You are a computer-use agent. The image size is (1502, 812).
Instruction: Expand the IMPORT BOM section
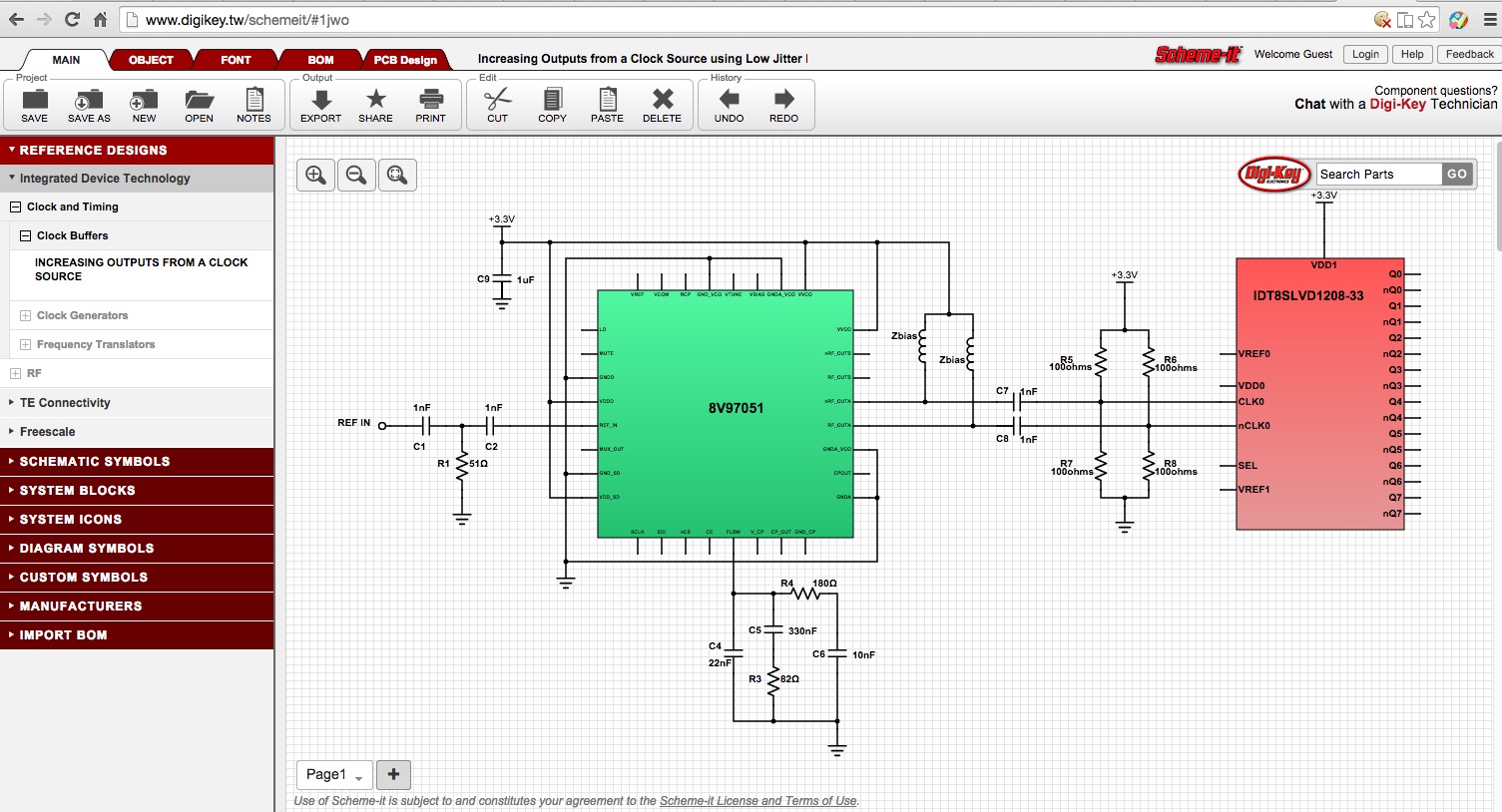point(137,635)
